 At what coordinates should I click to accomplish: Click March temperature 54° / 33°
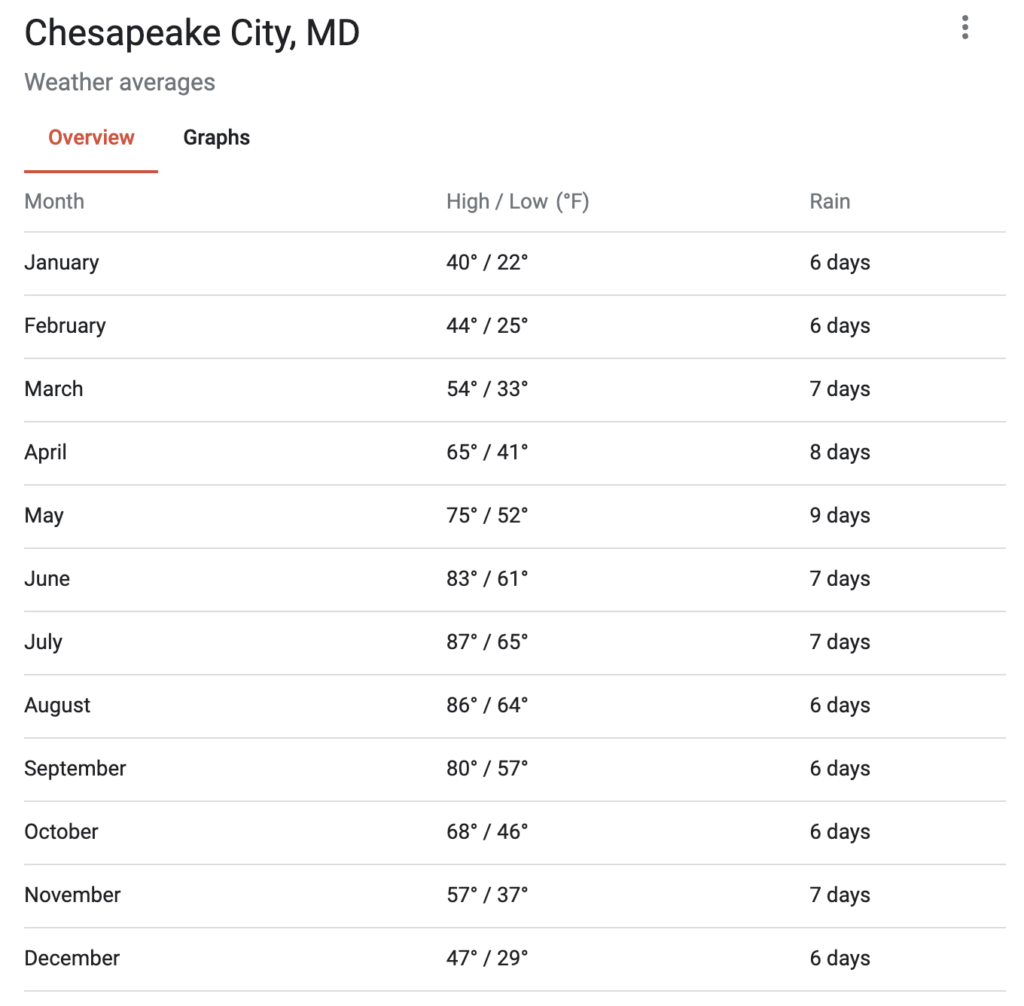[x=487, y=389]
